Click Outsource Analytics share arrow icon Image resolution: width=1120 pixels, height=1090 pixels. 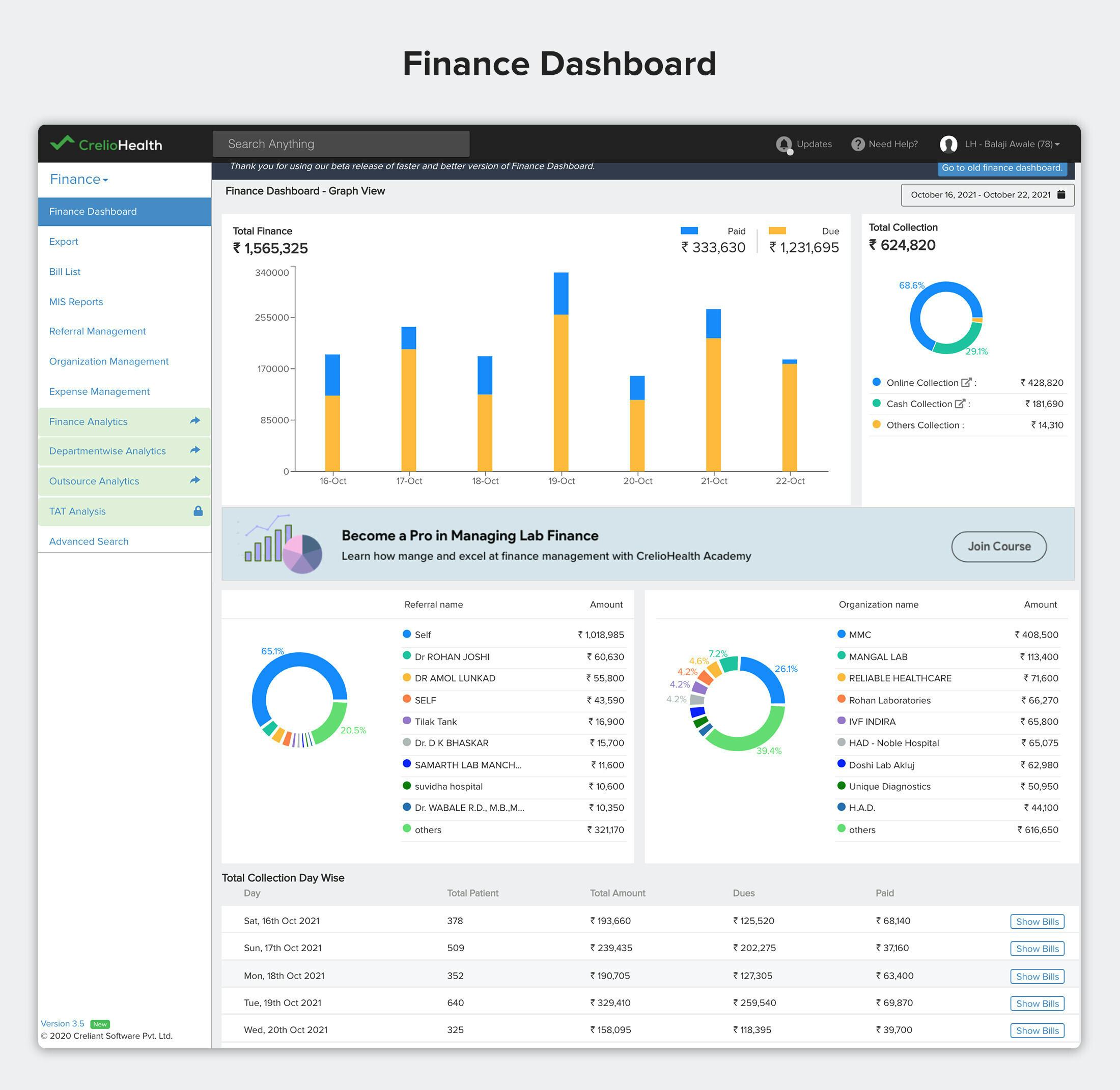pos(195,480)
